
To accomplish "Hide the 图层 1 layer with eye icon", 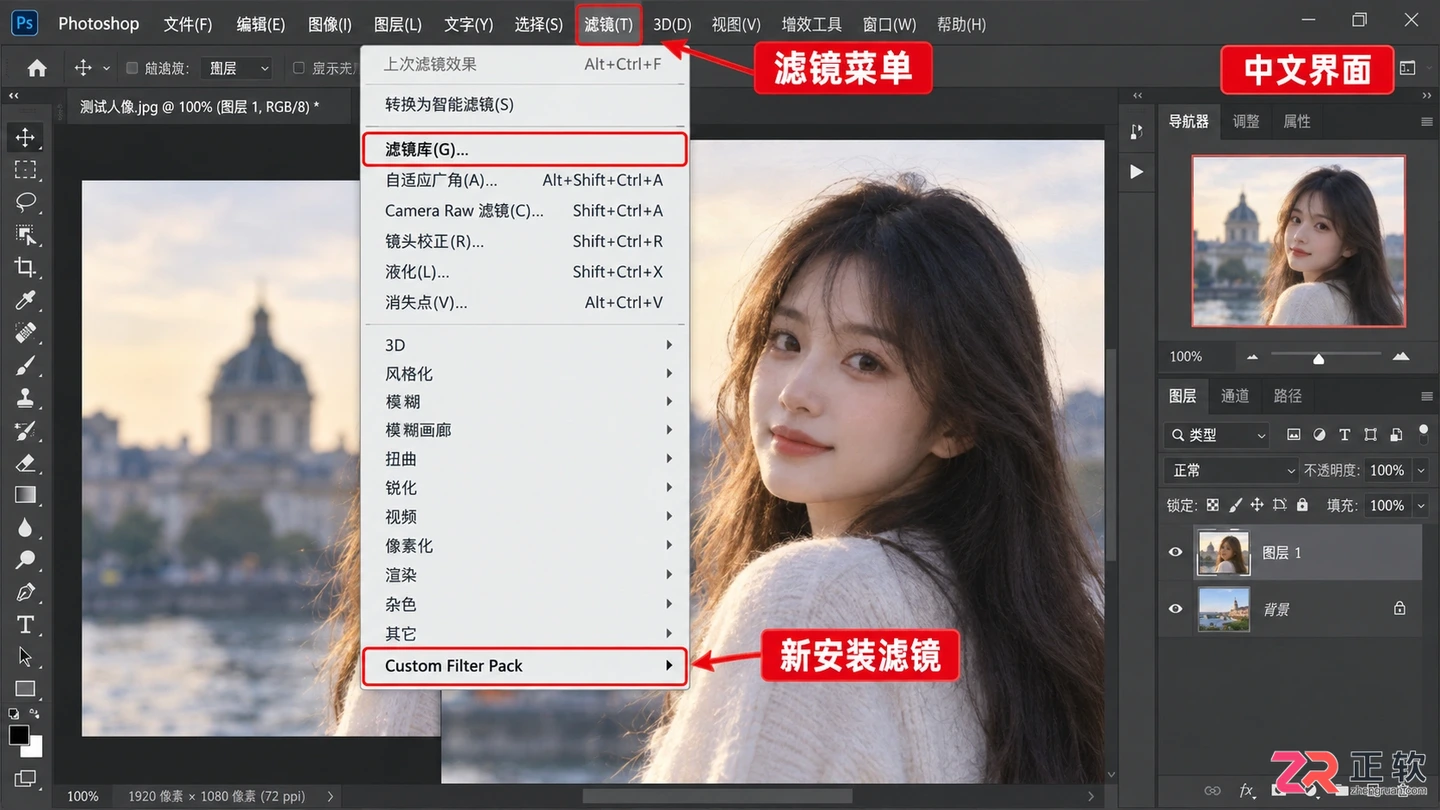I will coord(1176,552).
